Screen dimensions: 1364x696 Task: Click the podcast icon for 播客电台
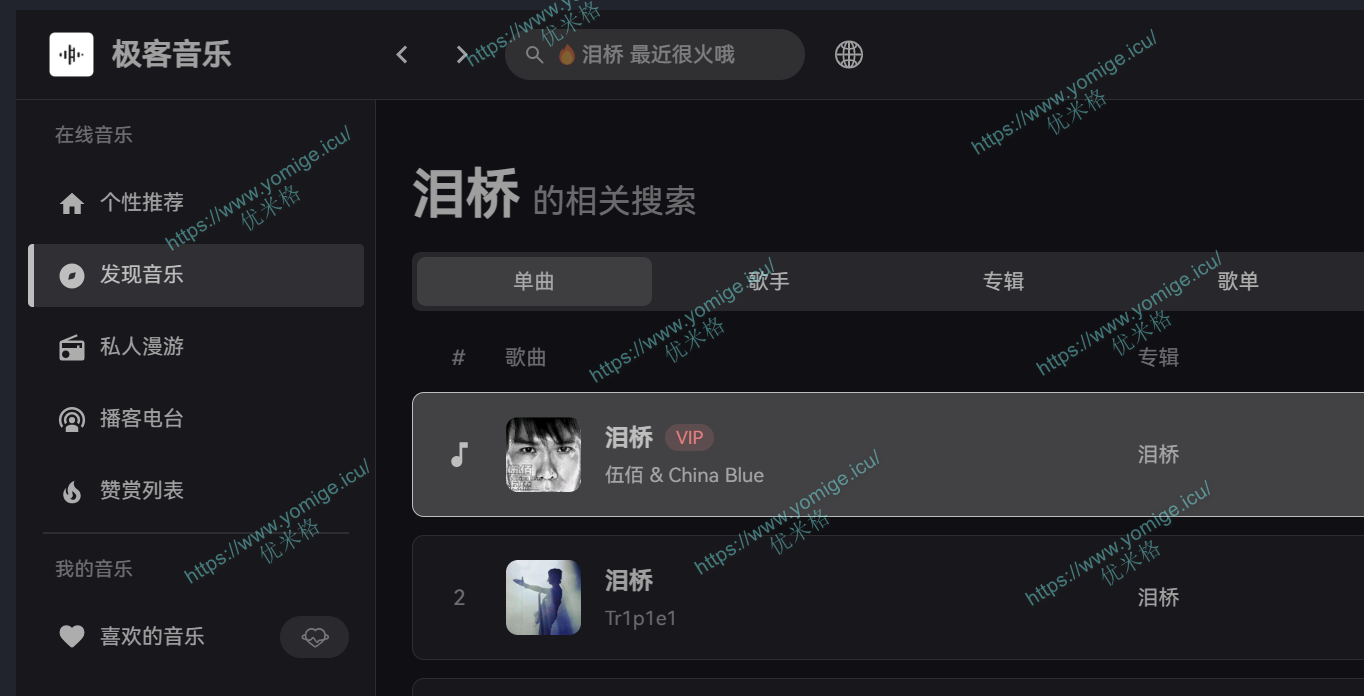[72, 419]
